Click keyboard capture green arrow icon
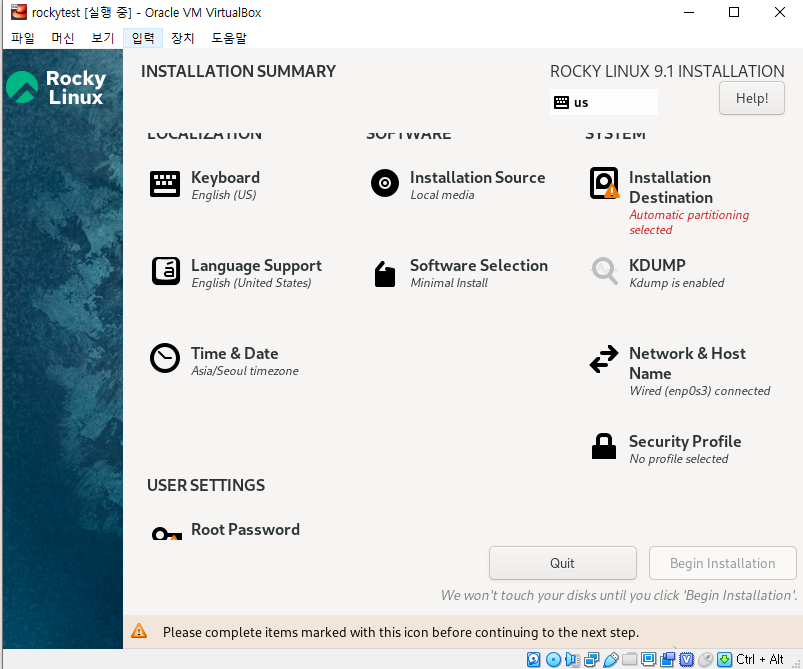This screenshot has height=669, width=803. [724, 659]
